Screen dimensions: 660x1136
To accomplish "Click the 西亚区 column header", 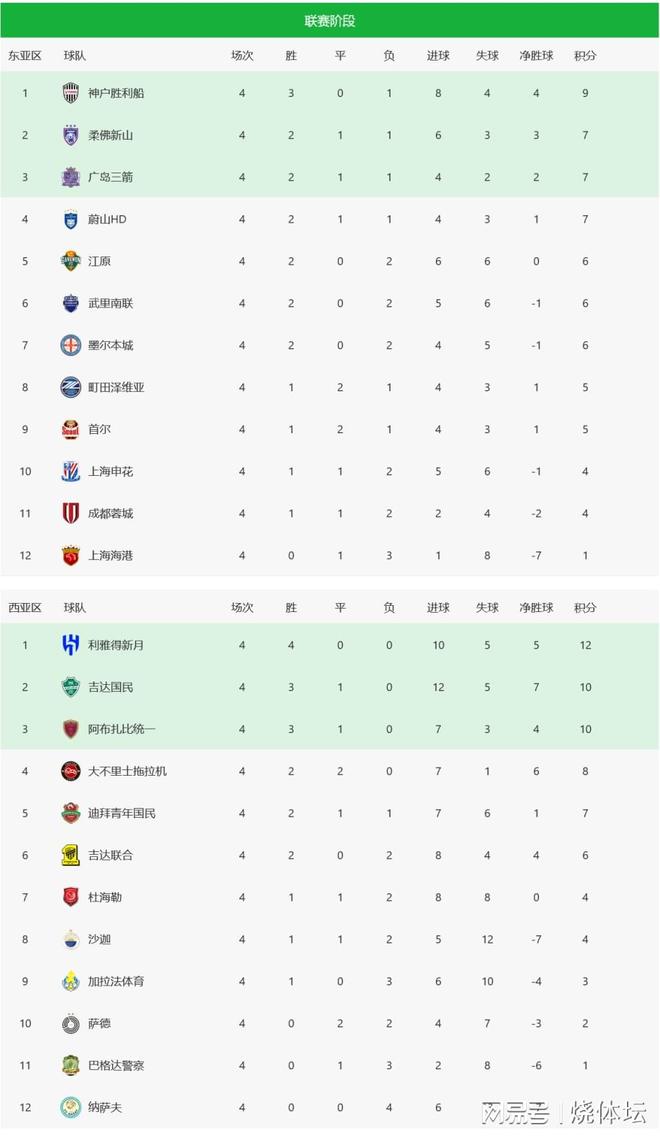I will (25, 607).
